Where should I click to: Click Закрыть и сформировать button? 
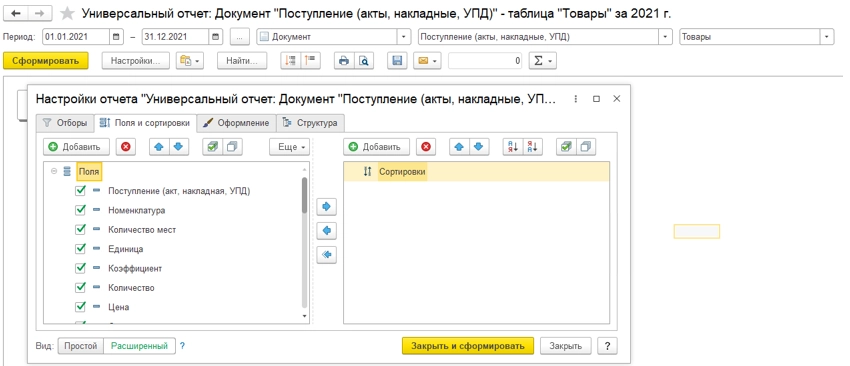[468, 346]
